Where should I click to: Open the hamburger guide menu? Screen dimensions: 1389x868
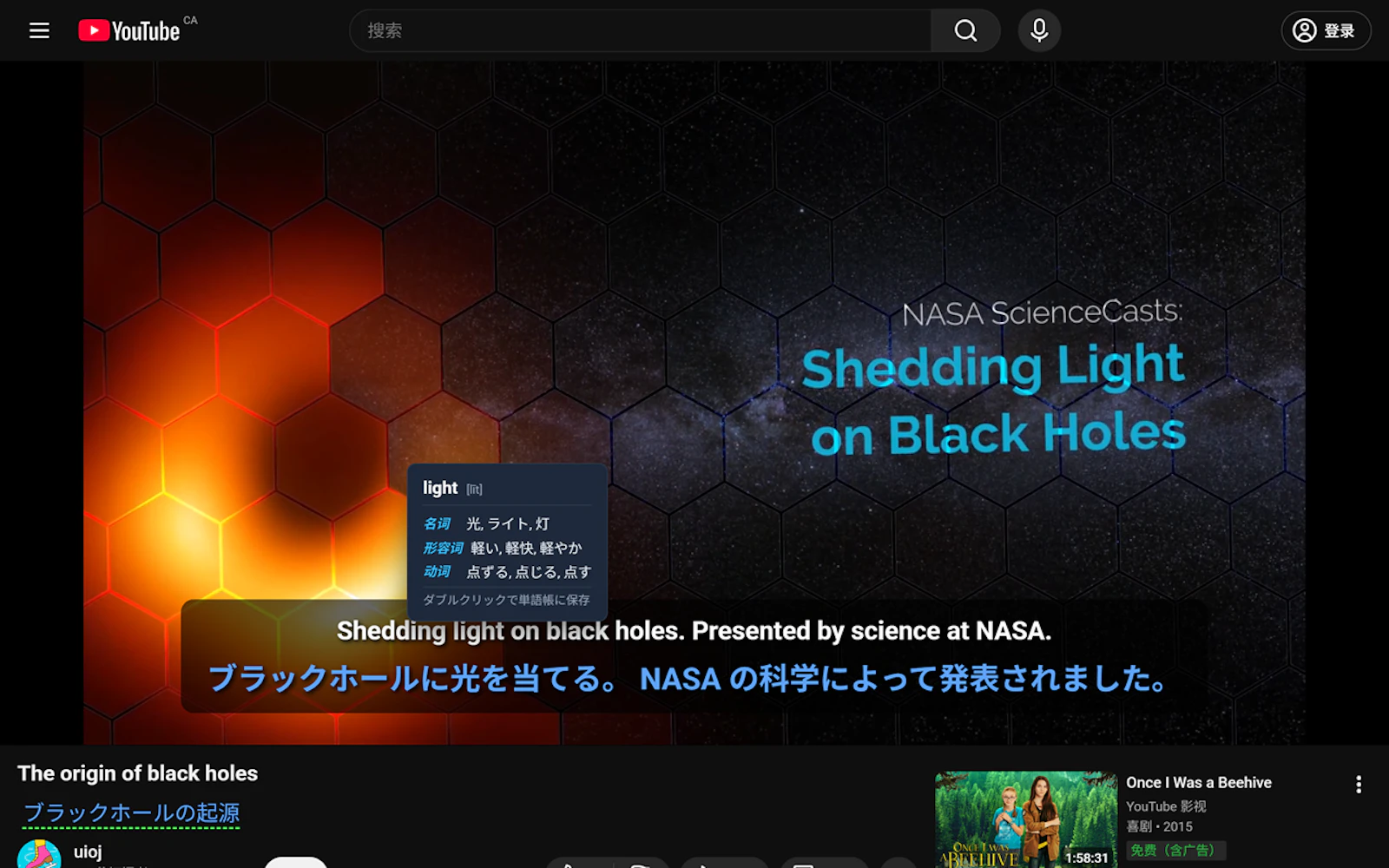point(39,31)
